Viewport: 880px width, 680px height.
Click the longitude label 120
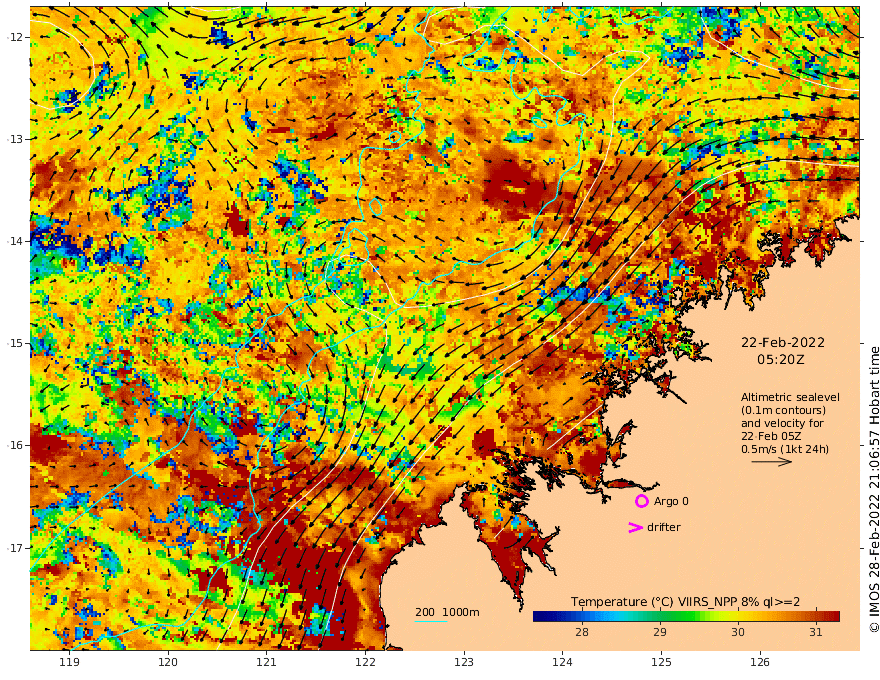point(168,662)
